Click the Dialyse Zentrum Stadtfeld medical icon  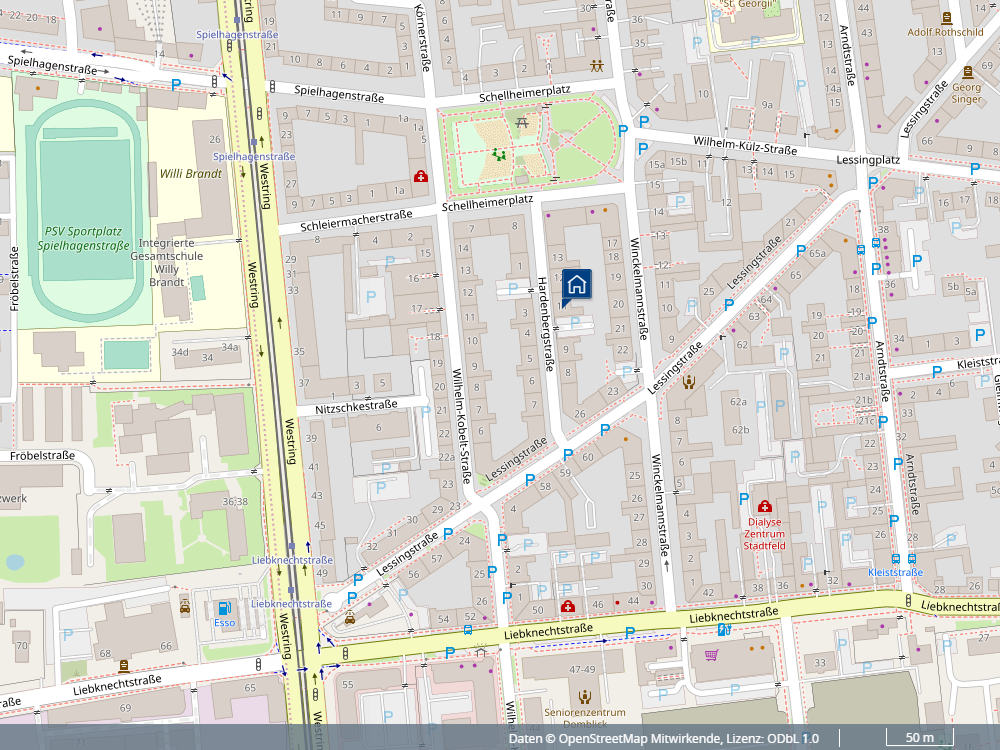click(765, 506)
